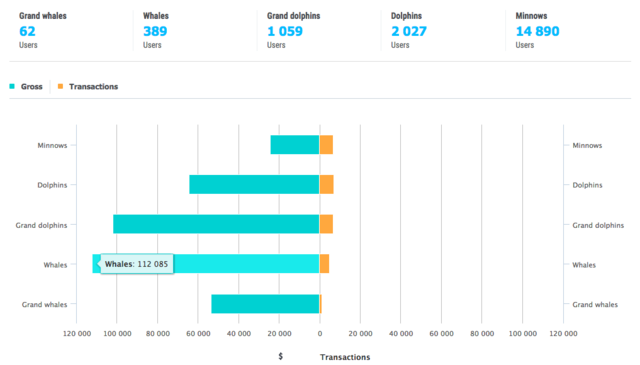Click the Whales: 112 085 tooltip

[x=136, y=264]
